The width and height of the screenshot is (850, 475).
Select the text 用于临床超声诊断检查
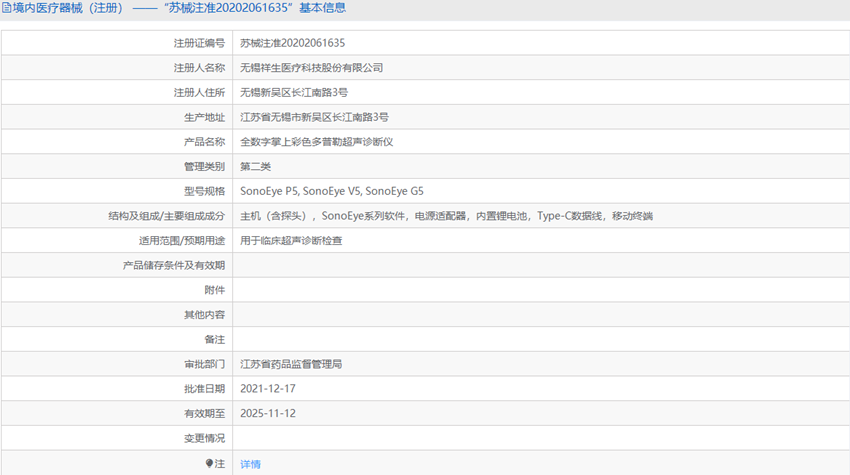click(291, 241)
